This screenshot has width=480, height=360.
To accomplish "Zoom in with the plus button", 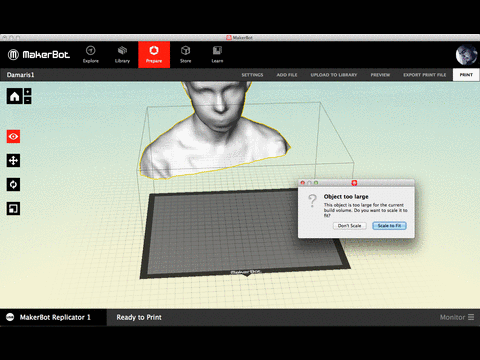I will [x=28, y=92].
